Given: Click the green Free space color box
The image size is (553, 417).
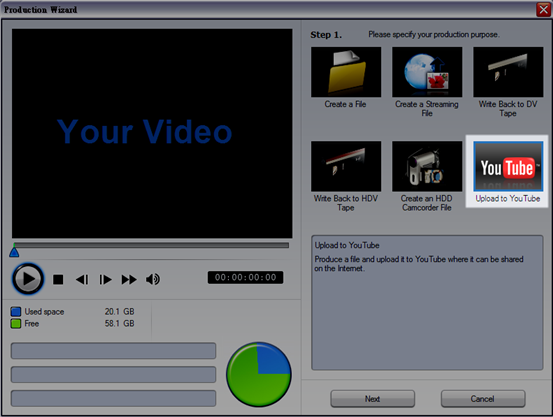Looking at the screenshot, I should (x=16, y=324).
